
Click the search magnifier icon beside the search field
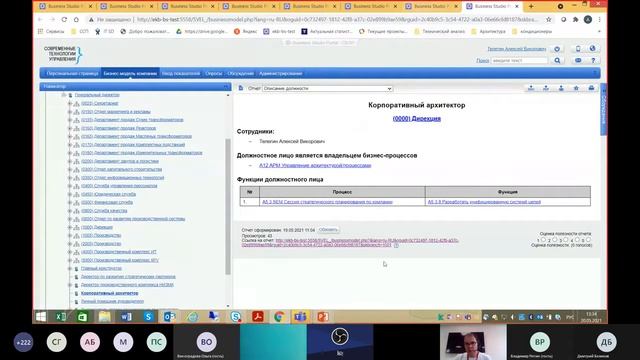click(557, 60)
